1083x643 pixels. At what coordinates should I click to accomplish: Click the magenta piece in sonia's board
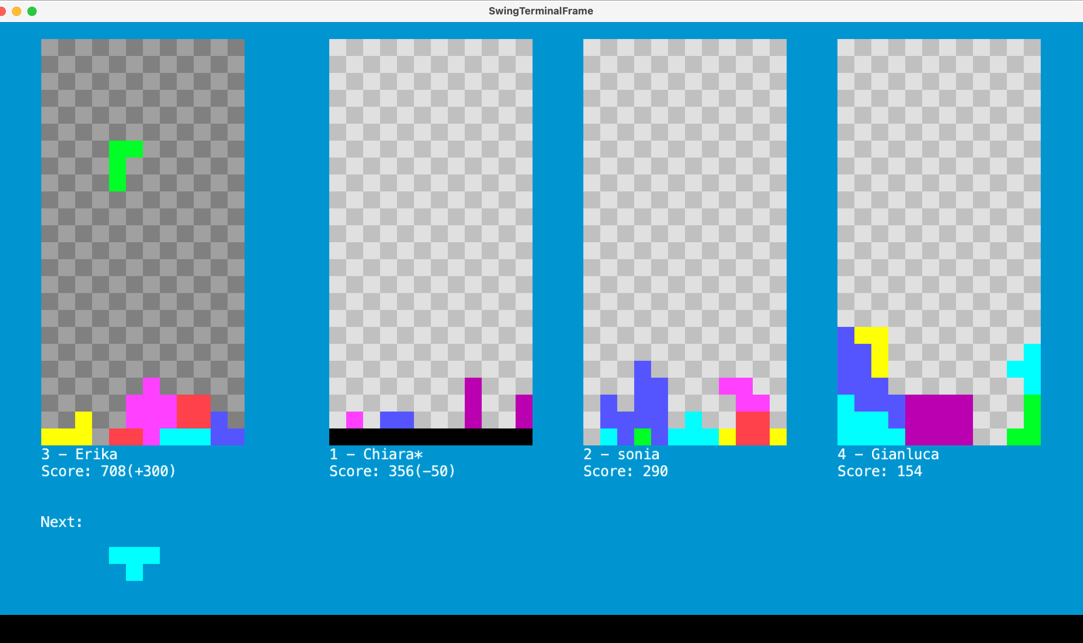pos(745,395)
